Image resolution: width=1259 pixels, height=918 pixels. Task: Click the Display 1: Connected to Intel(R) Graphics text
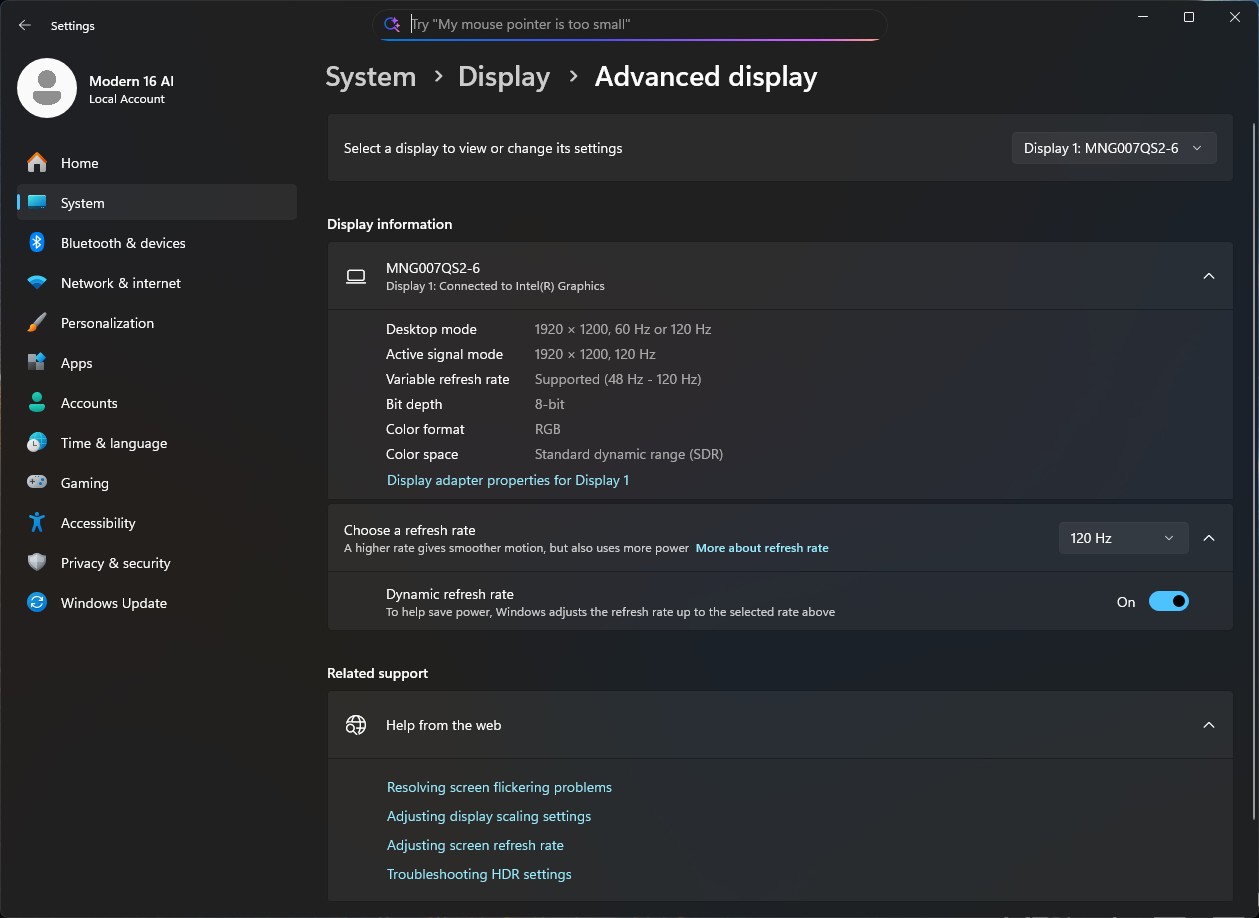pos(495,286)
